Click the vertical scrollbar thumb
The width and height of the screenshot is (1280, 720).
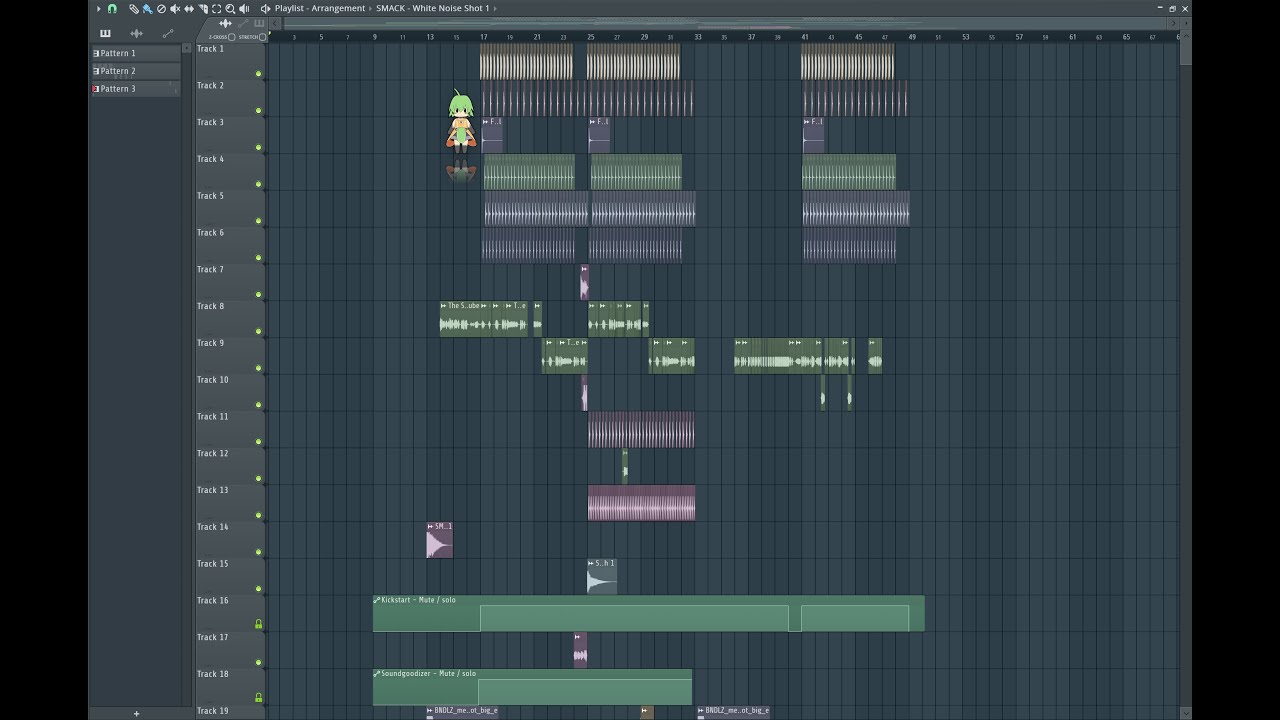(1186, 49)
